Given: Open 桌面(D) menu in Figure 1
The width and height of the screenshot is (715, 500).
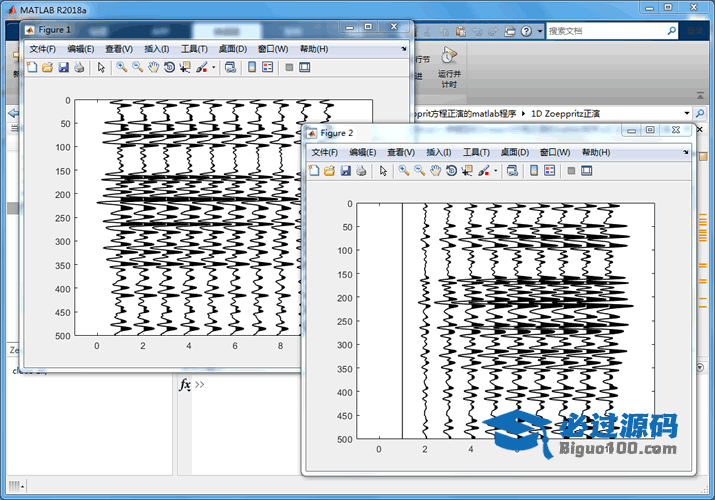Looking at the screenshot, I should (x=233, y=49).
